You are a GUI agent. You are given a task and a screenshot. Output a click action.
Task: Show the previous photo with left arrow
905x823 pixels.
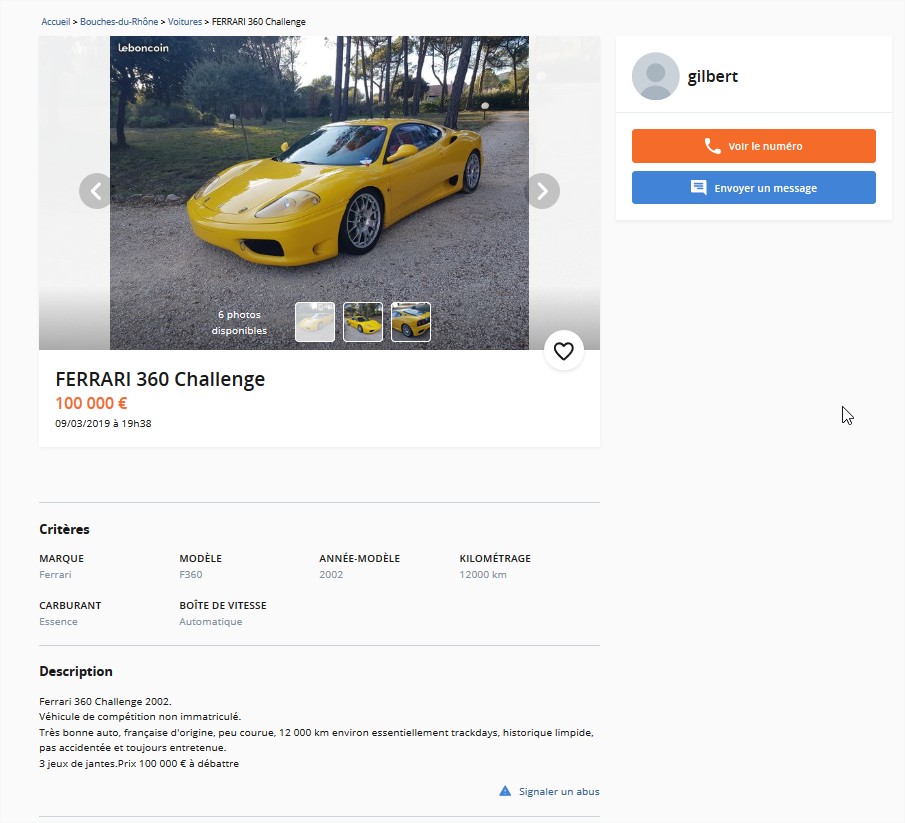(x=96, y=191)
